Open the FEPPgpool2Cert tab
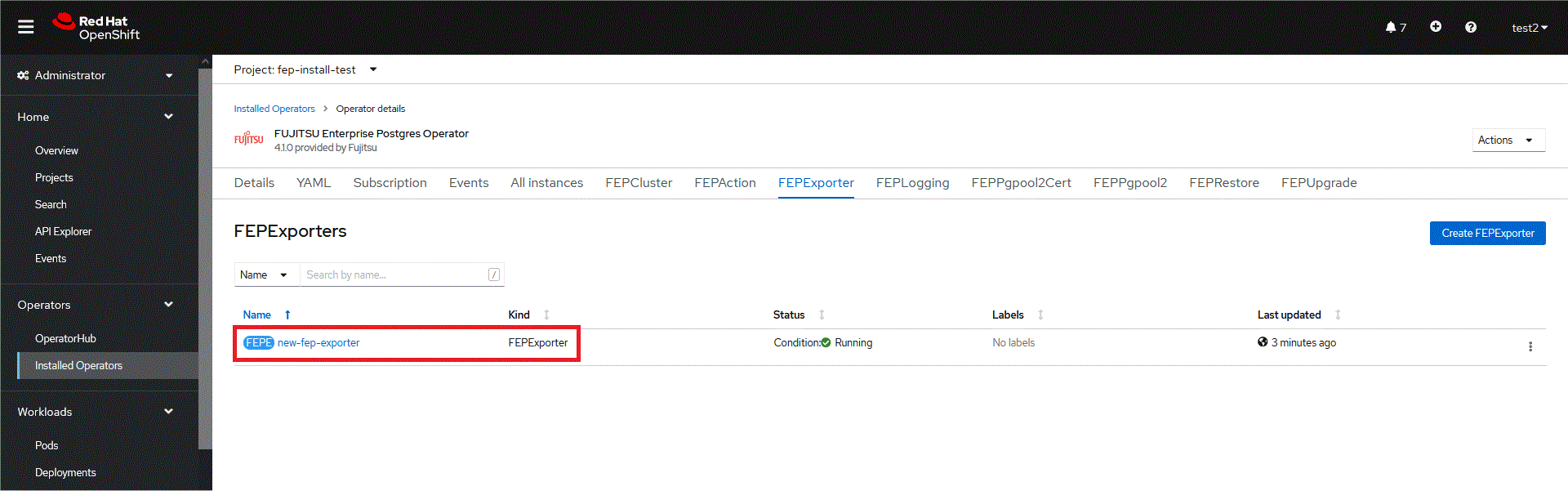 1021,183
